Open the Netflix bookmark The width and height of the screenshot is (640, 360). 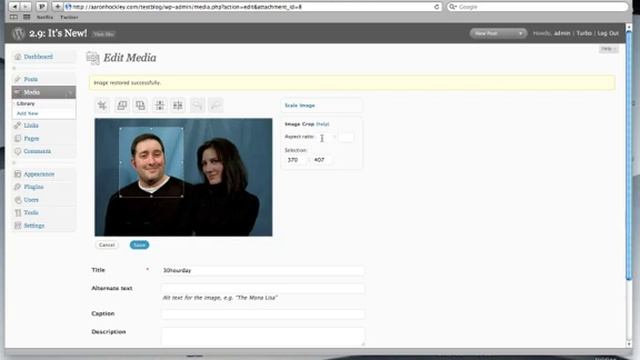[x=45, y=17]
